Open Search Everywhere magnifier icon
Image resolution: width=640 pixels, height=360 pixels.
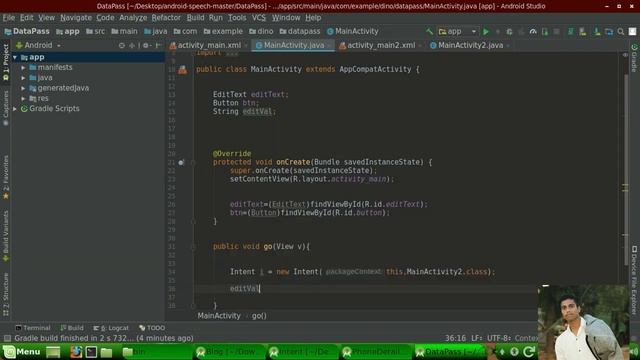click(621, 31)
